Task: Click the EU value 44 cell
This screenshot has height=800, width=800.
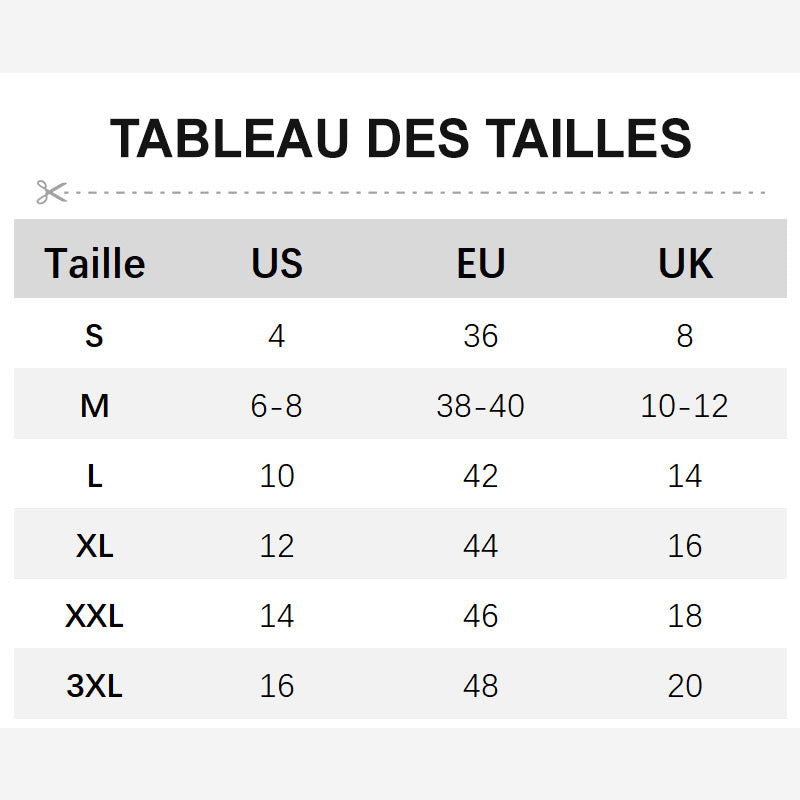Action: click(481, 546)
